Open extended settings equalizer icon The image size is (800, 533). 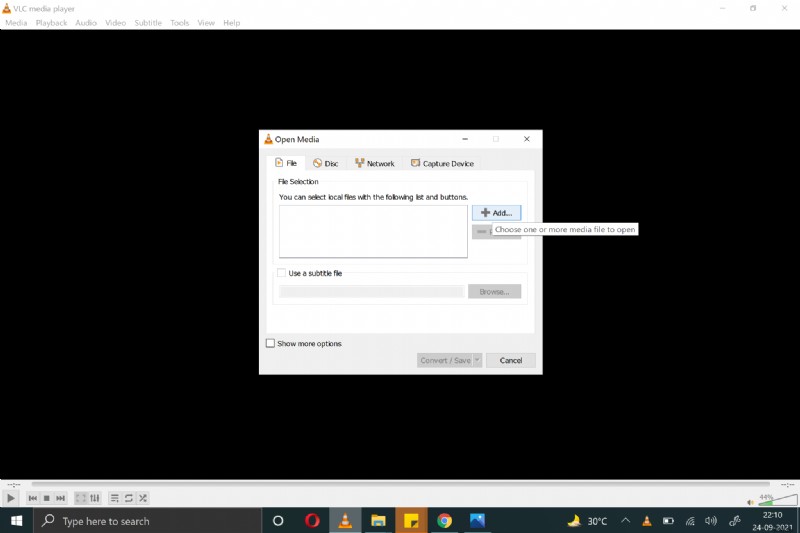[x=95, y=498]
